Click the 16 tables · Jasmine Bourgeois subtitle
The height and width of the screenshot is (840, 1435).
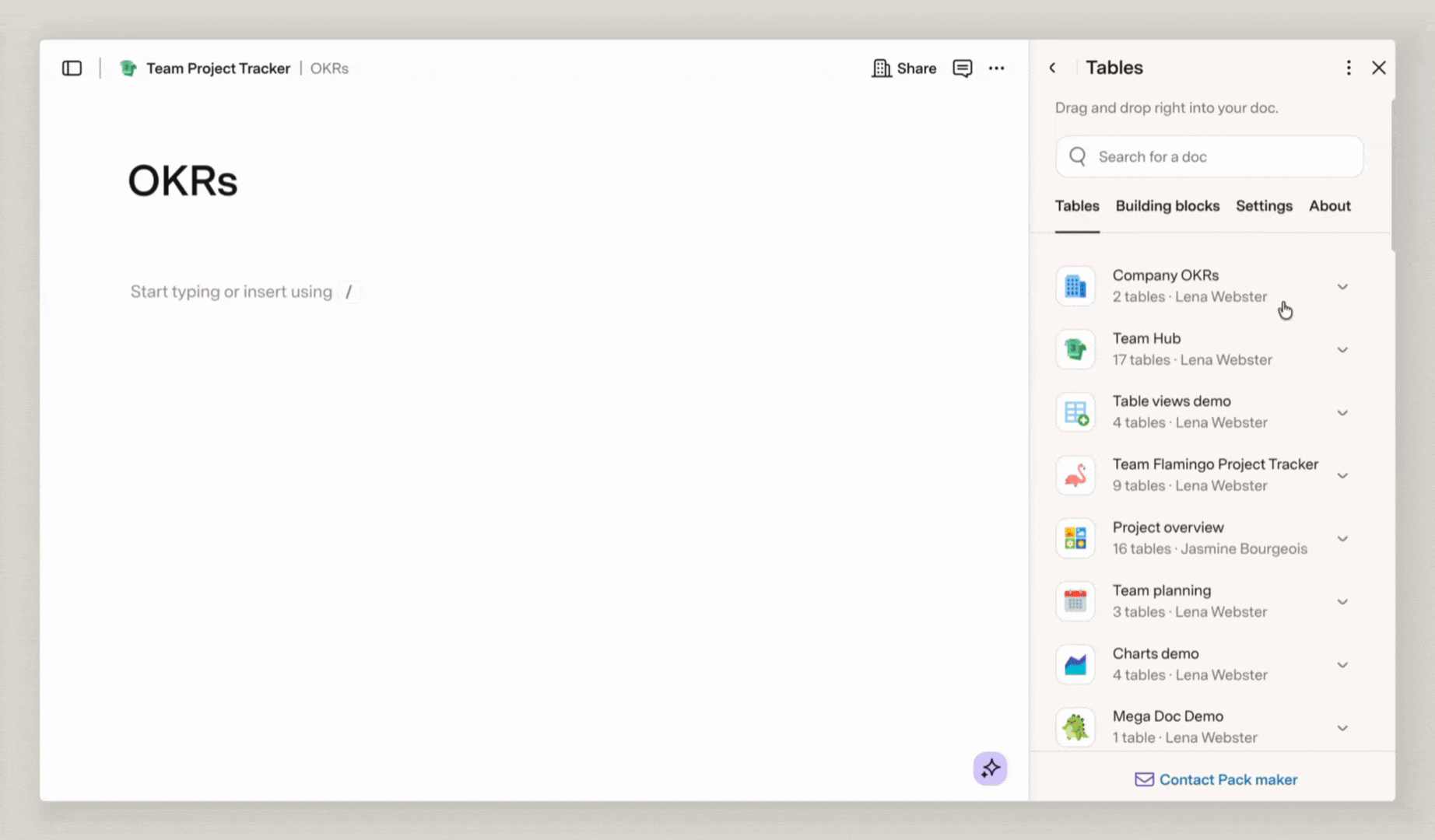pyautogui.click(x=1210, y=549)
